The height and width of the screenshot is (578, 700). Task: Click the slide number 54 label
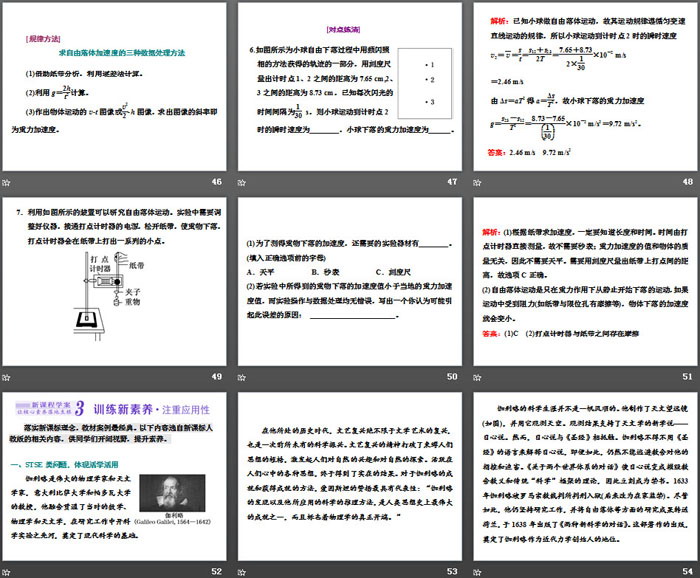(x=685, y=570)
